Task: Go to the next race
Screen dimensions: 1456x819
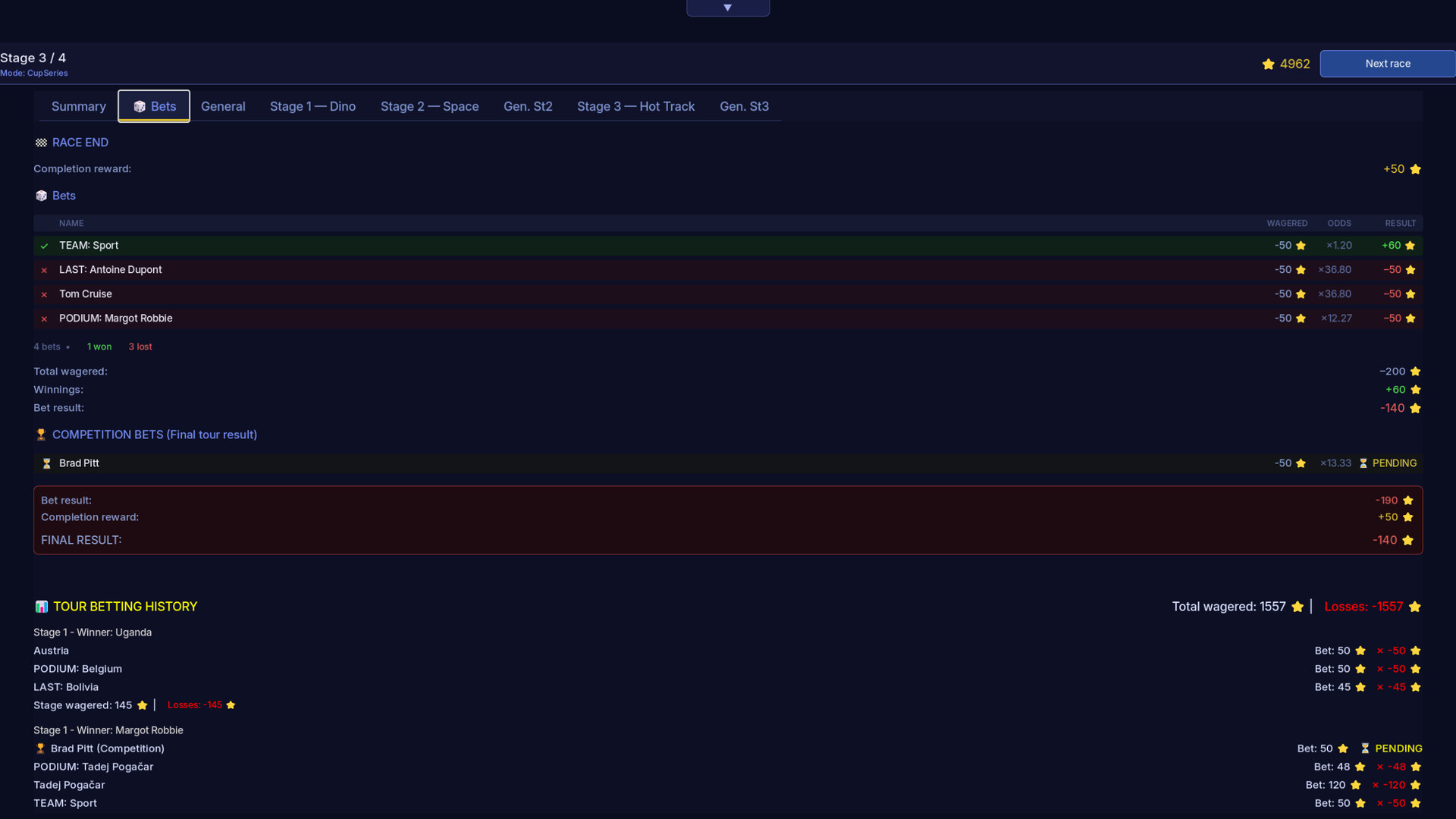Action: coord(1388,64)
